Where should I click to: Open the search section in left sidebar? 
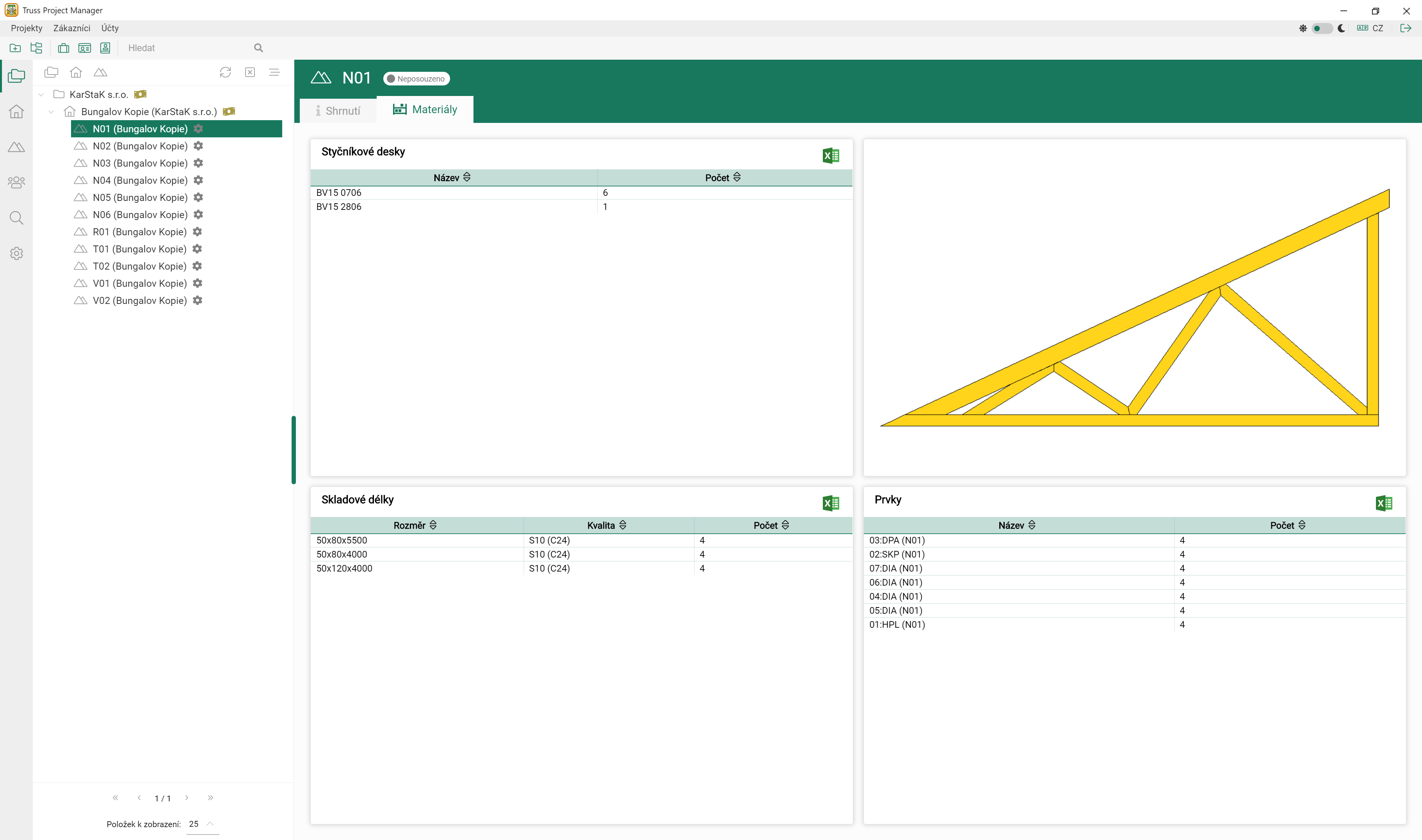pos(16,218)
